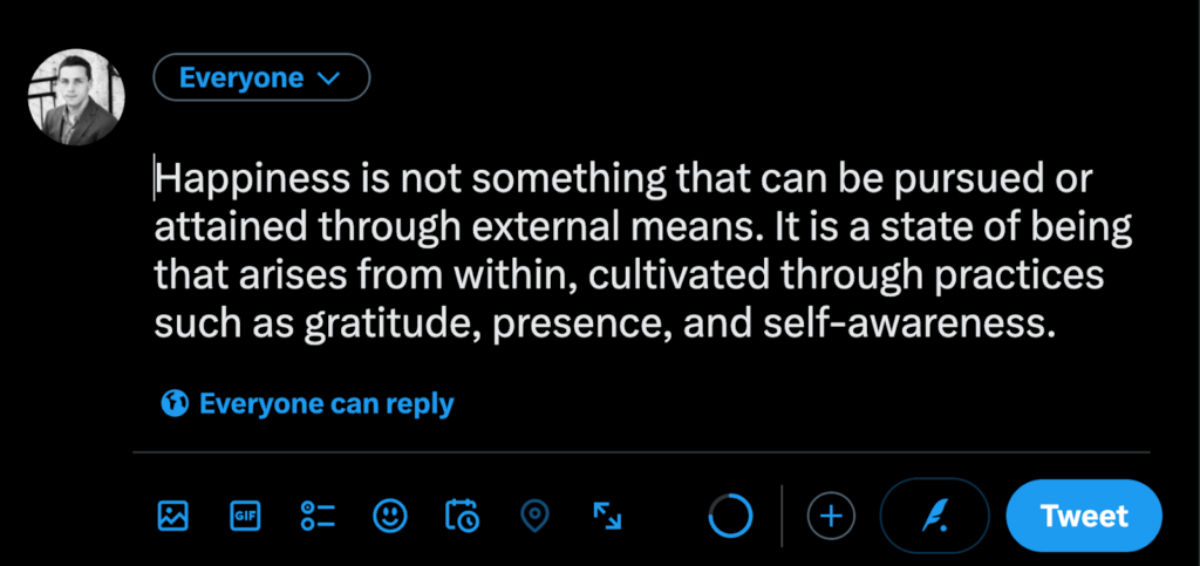
Task: Add another tweet with the plus icon
Action: point(831,516)
